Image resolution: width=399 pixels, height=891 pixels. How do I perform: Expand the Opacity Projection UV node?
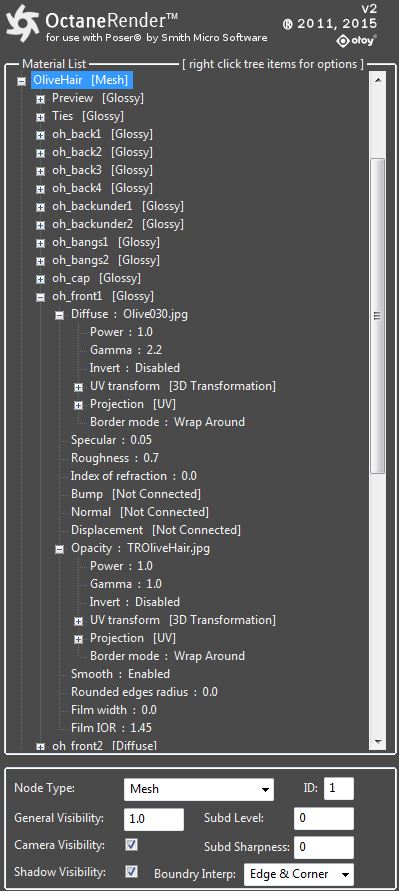coord(78,639)
